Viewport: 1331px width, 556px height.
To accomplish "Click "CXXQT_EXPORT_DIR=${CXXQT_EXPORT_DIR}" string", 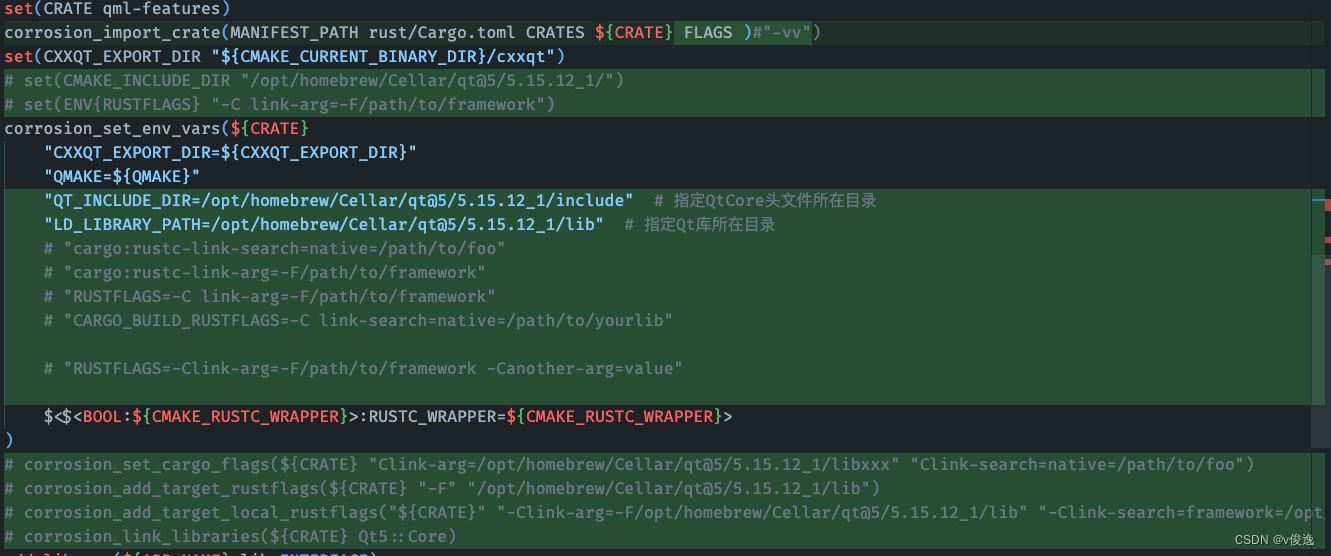I will pyautogui.click(x=230, y=152).
